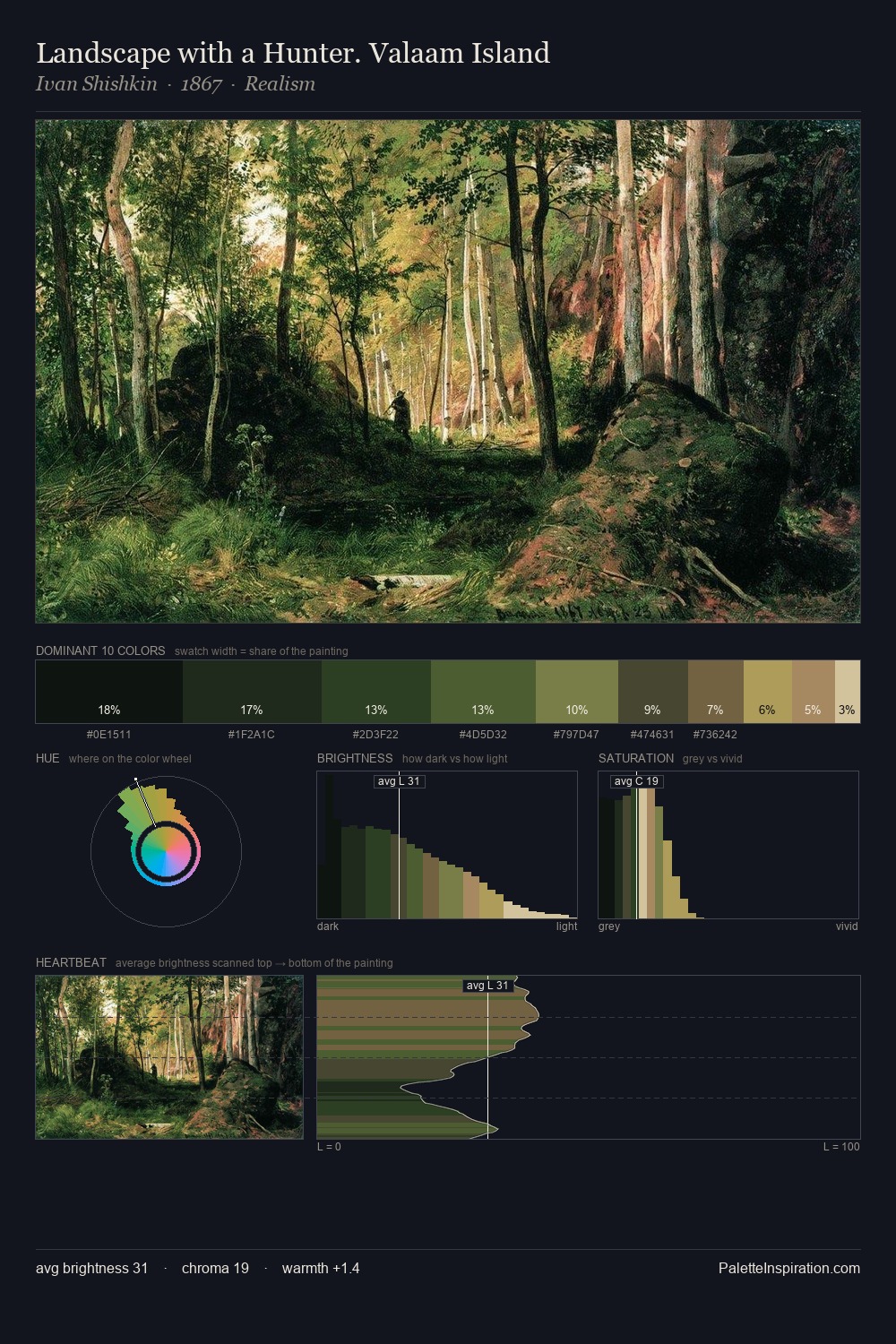Click the 13% swatch #4D5D32

pyautogui.click(x=483, y=692)
